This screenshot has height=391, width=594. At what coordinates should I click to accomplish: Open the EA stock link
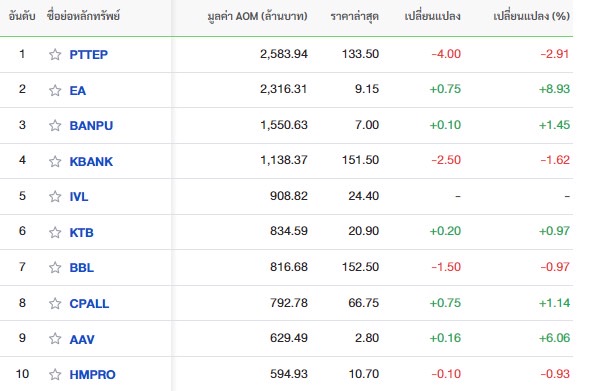78,91
